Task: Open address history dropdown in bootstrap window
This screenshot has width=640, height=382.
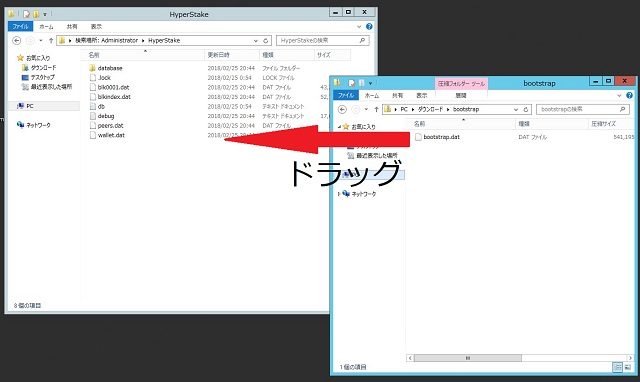Action: tap(516, 110)
